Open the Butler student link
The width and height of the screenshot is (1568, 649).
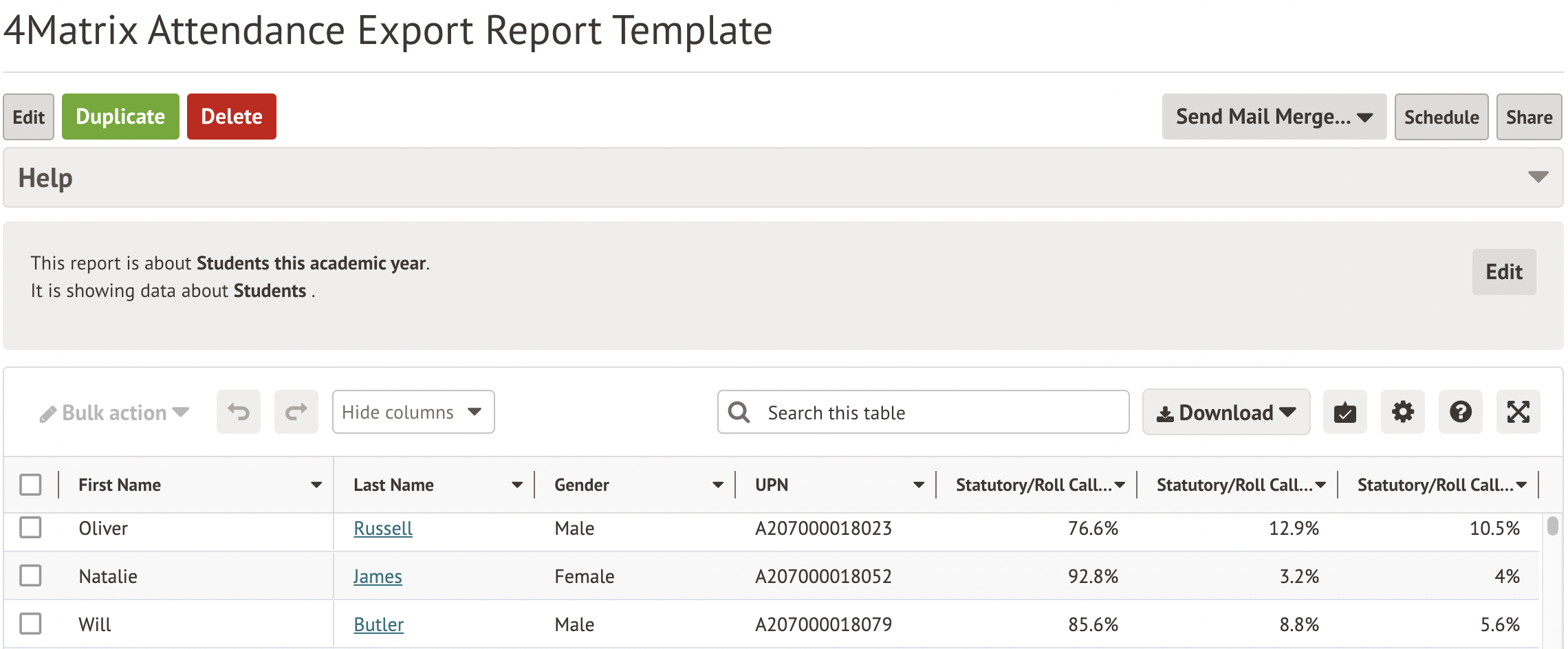[x=378, y=624]
